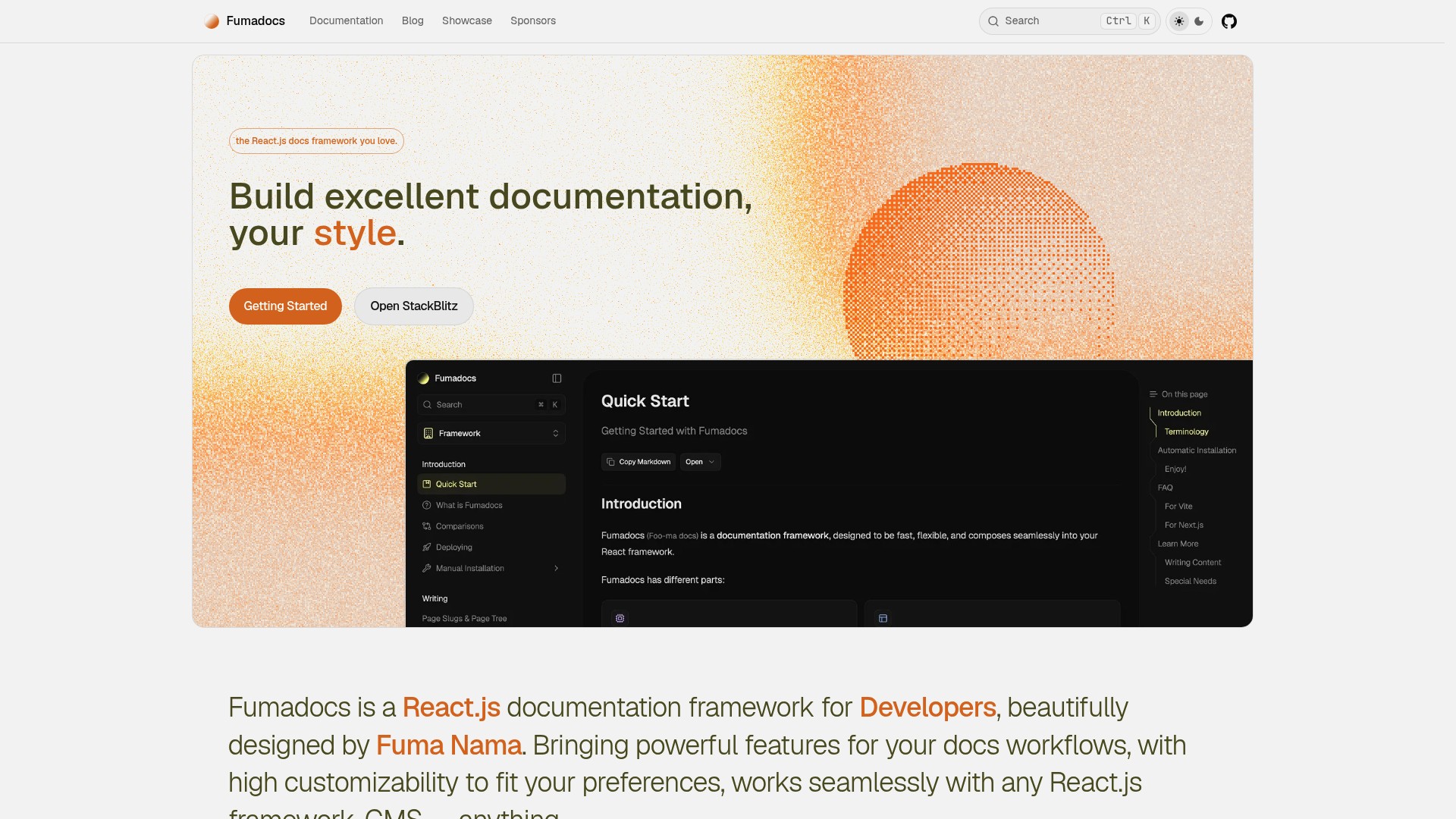
Task: Jump to FAQ in table of contents
Action: (1166, 488)
